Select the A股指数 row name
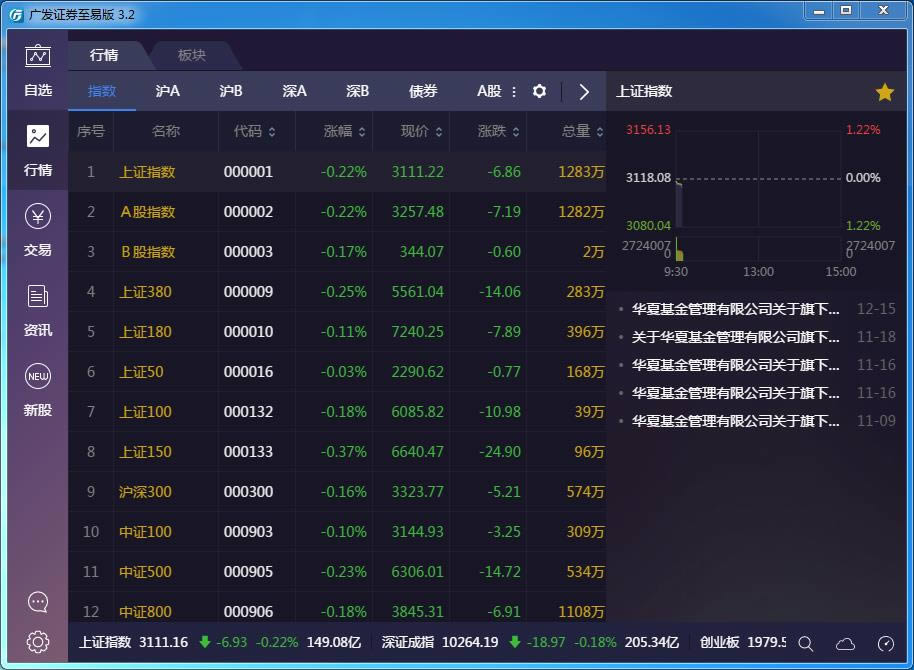Screen dimensions: 914x670 pyautogui.click(x=147, y=212)
